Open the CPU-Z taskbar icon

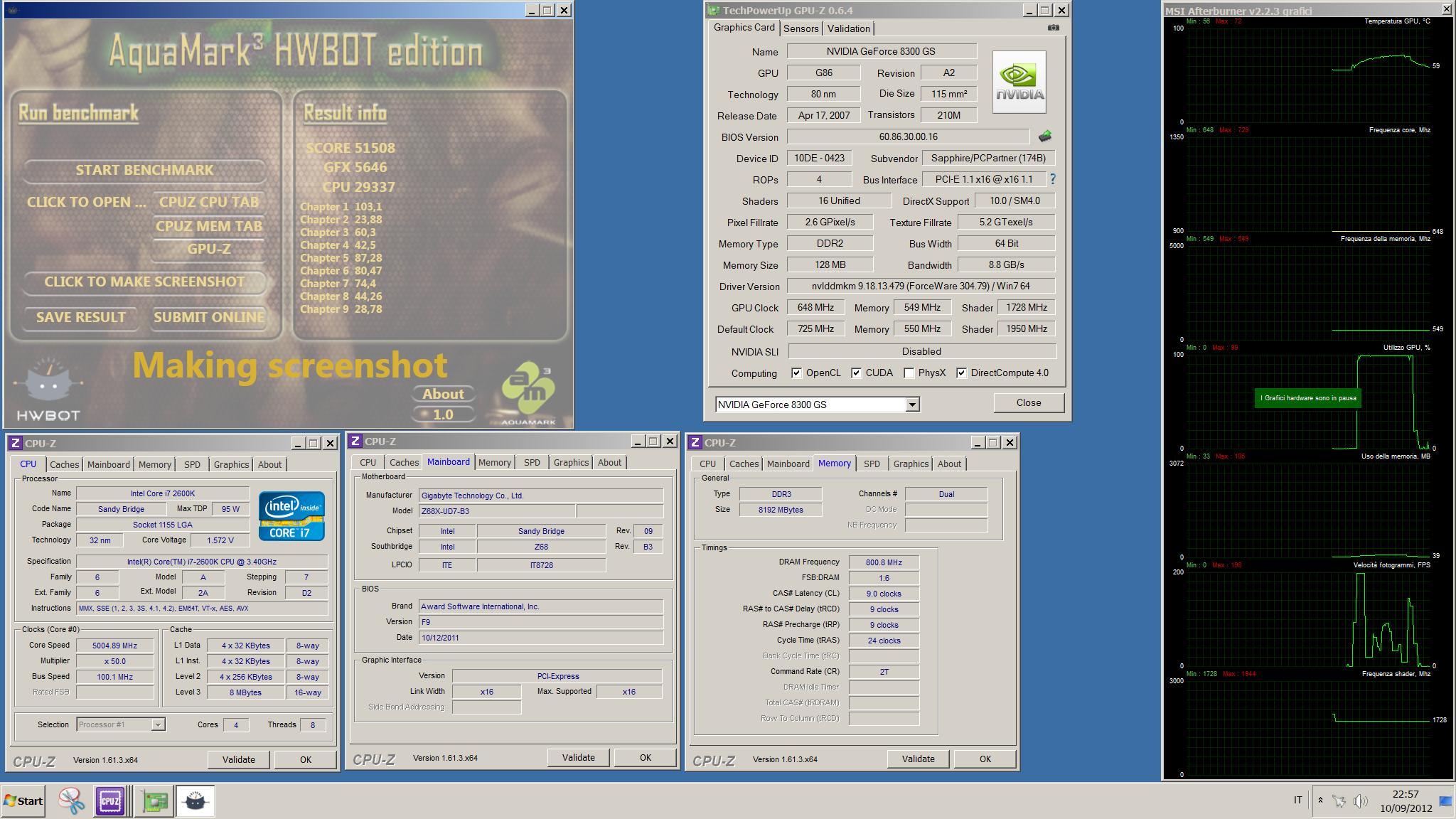[x=110, y=801]
